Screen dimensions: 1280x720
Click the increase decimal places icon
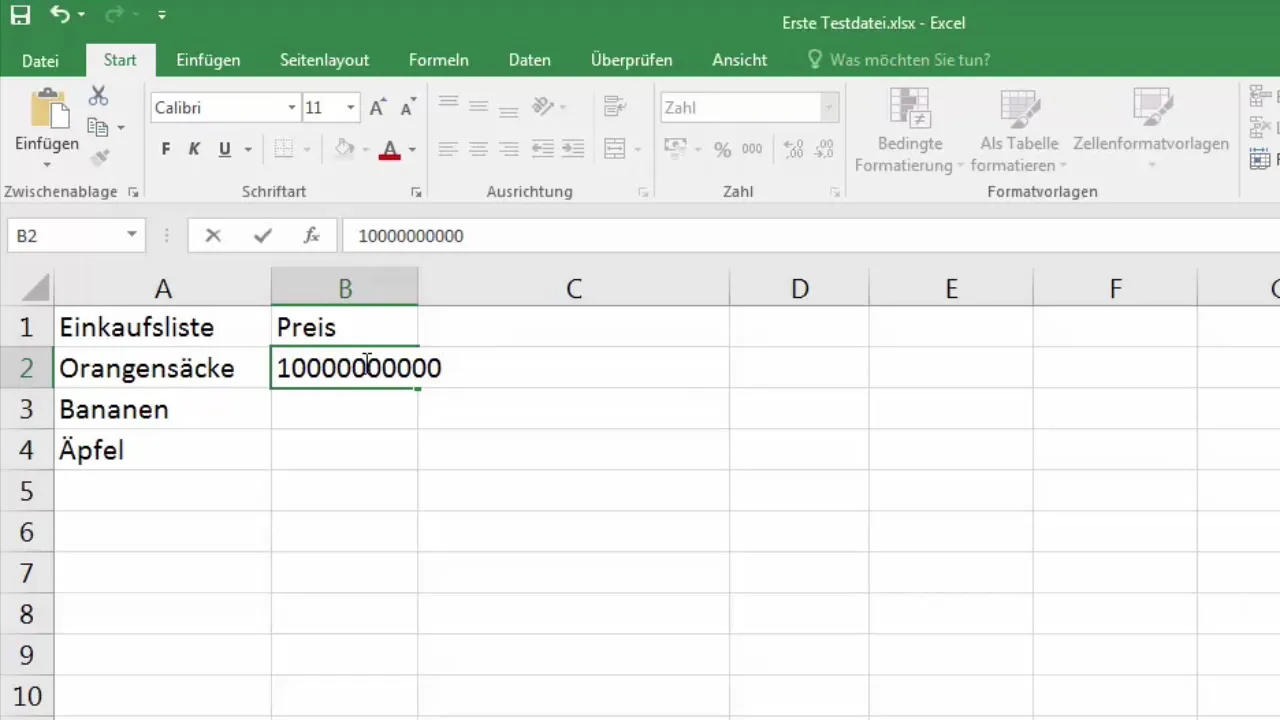coord(793,149)
